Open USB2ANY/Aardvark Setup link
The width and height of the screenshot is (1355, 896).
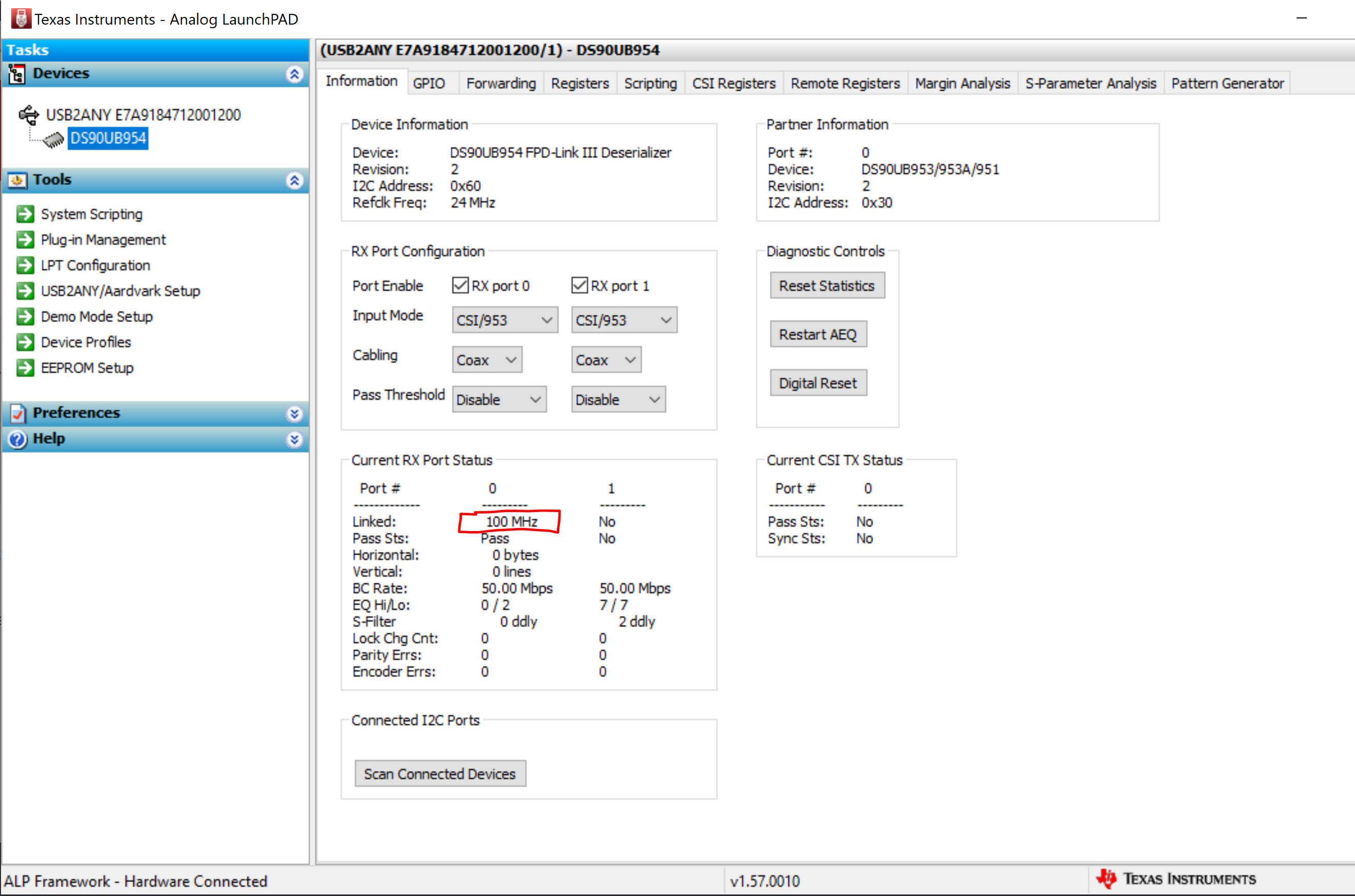(x=120, y=292)
